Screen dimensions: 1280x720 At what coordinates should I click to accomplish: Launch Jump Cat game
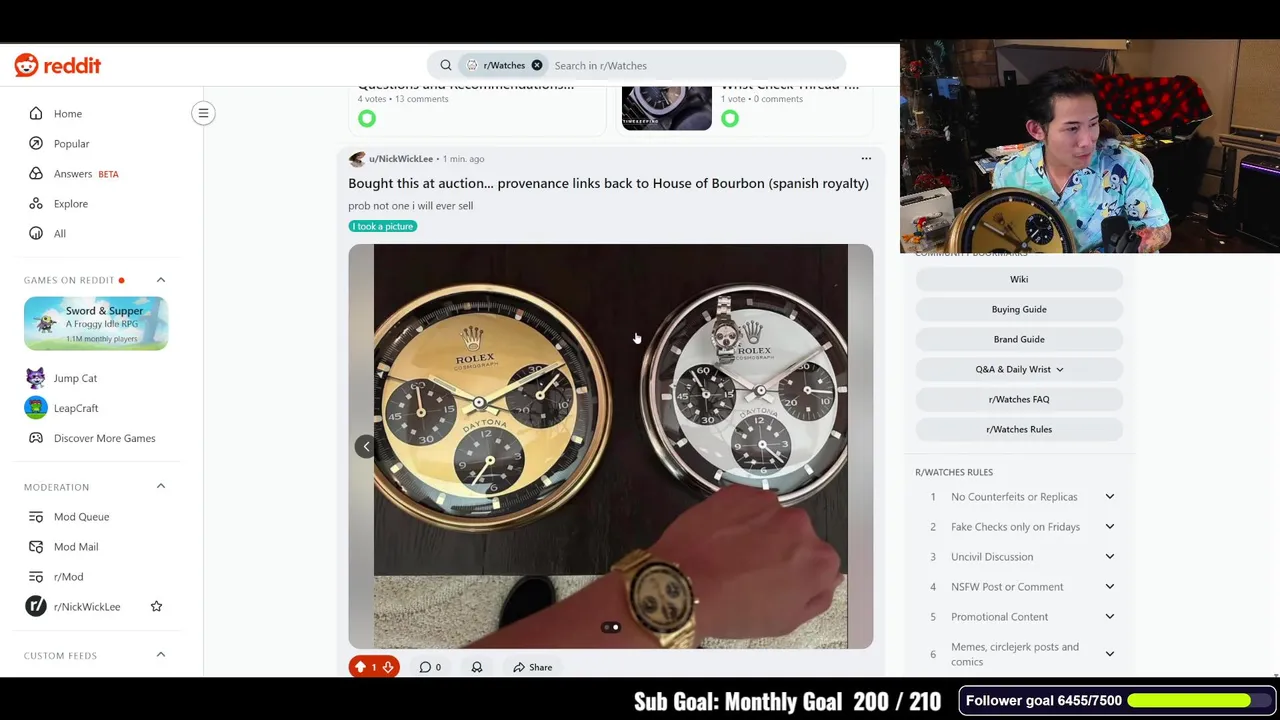point(75,378)
